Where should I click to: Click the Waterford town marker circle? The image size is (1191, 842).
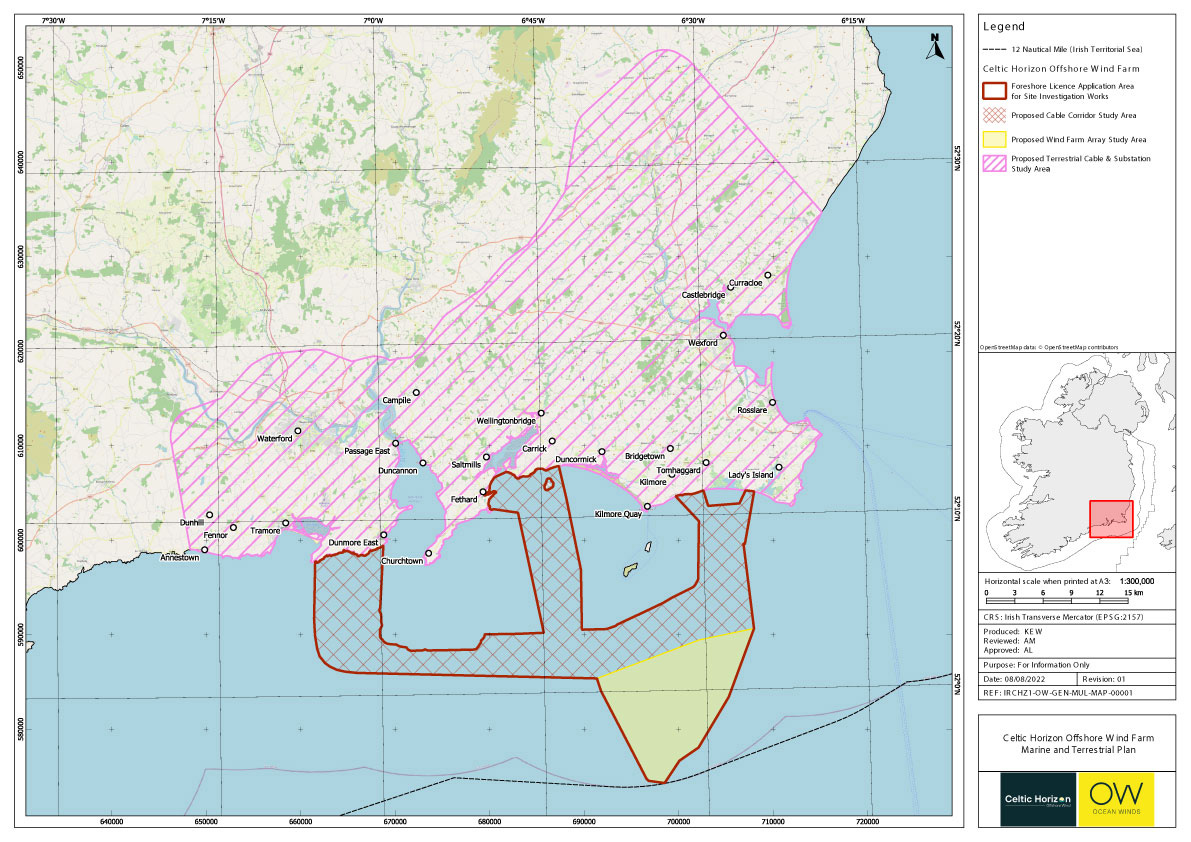coord(298,431)
